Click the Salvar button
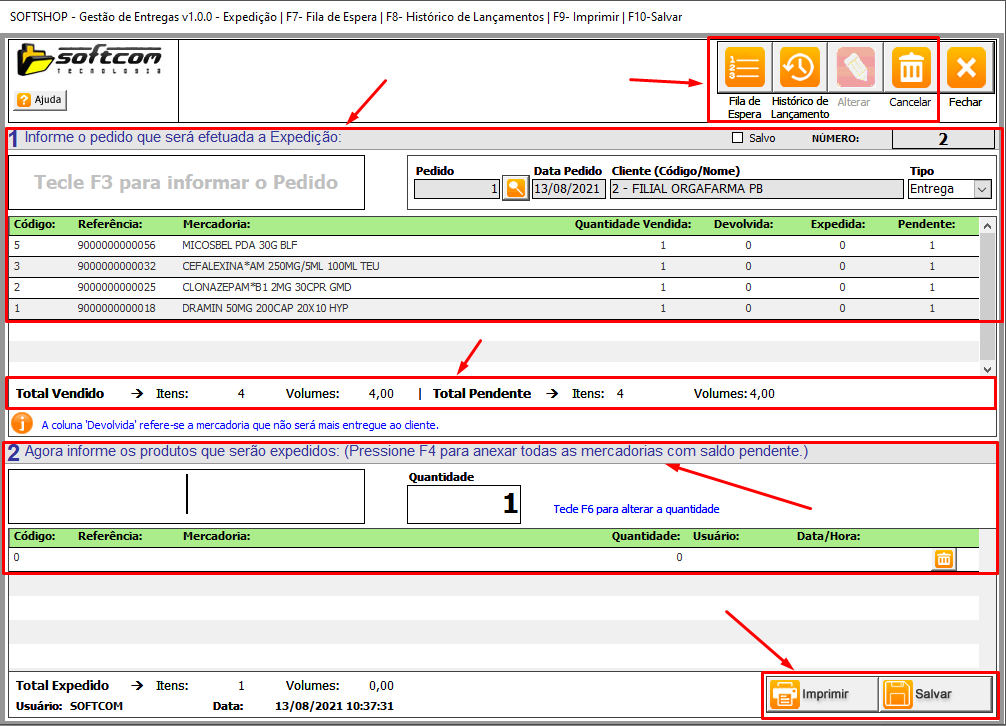This screenshot has height=726, width=1006. pyautogui.click(x=935, y=694)
